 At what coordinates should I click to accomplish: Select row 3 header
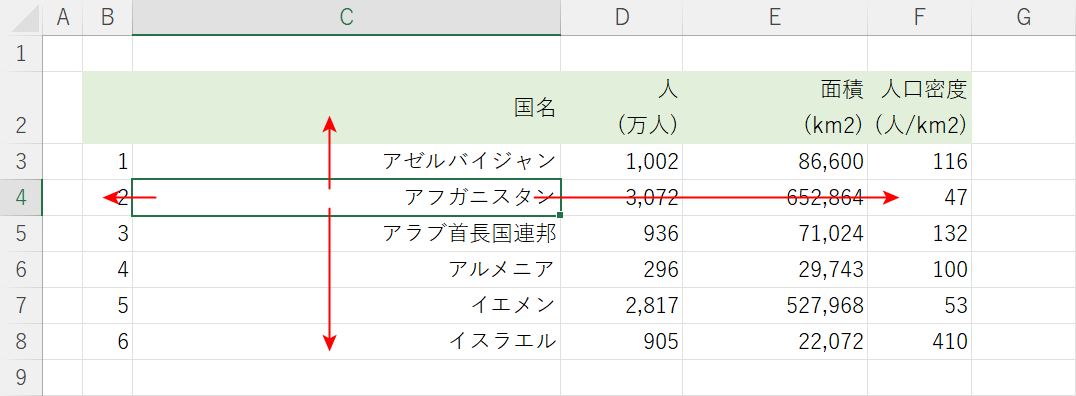pyautogui.click(x=21, y=162)
